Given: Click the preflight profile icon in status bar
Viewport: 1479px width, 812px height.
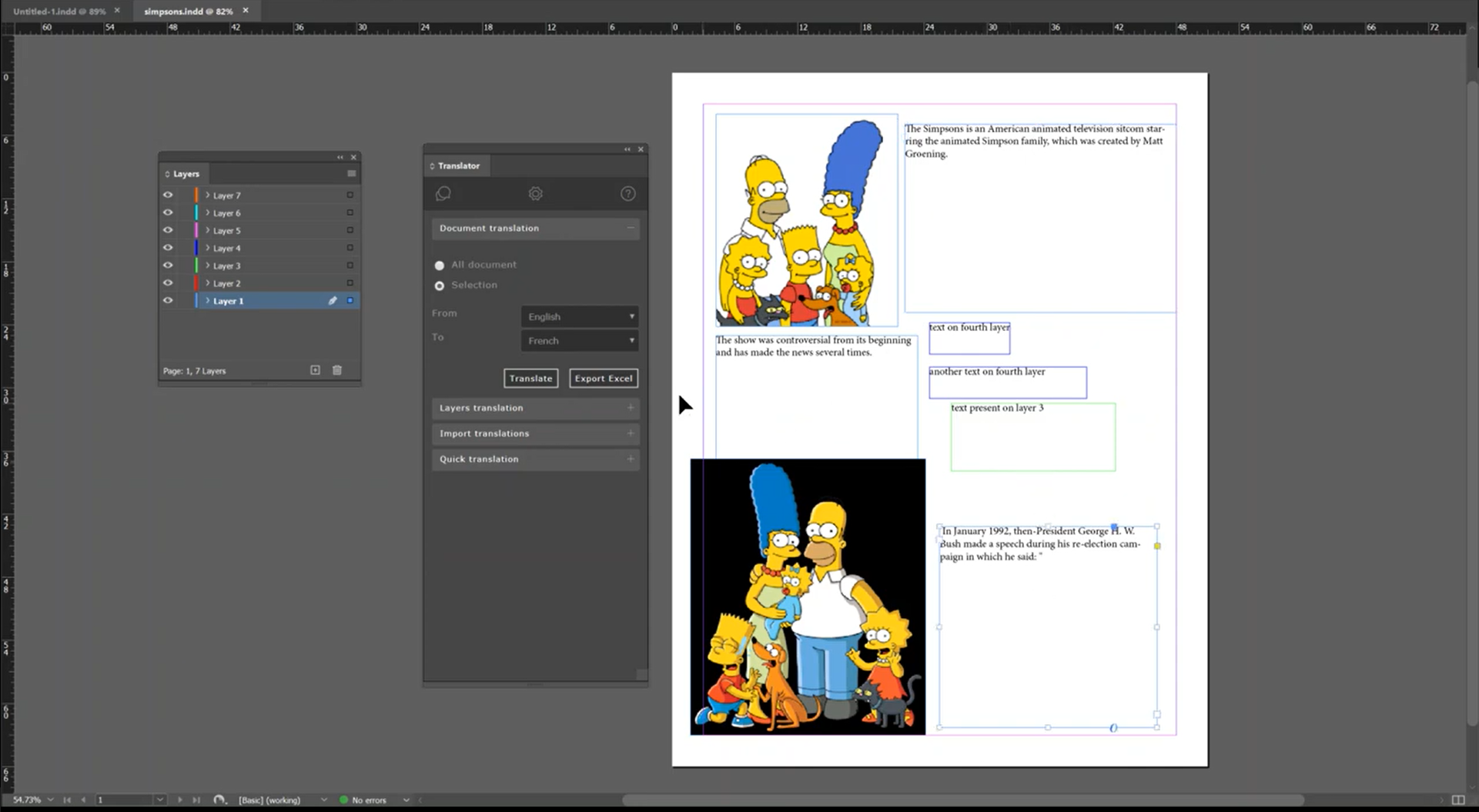Looking at the screenshot, I should [x=219, y=800].
